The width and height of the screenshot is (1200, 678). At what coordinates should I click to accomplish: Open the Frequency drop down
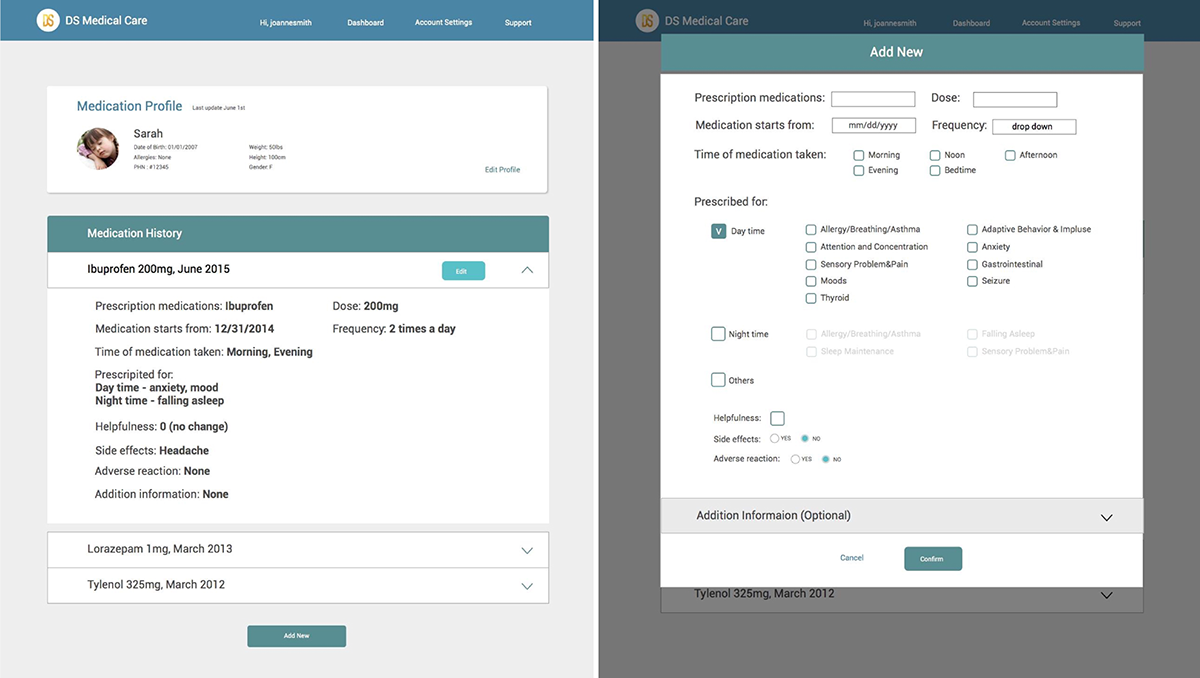(x=1034, y=127)
